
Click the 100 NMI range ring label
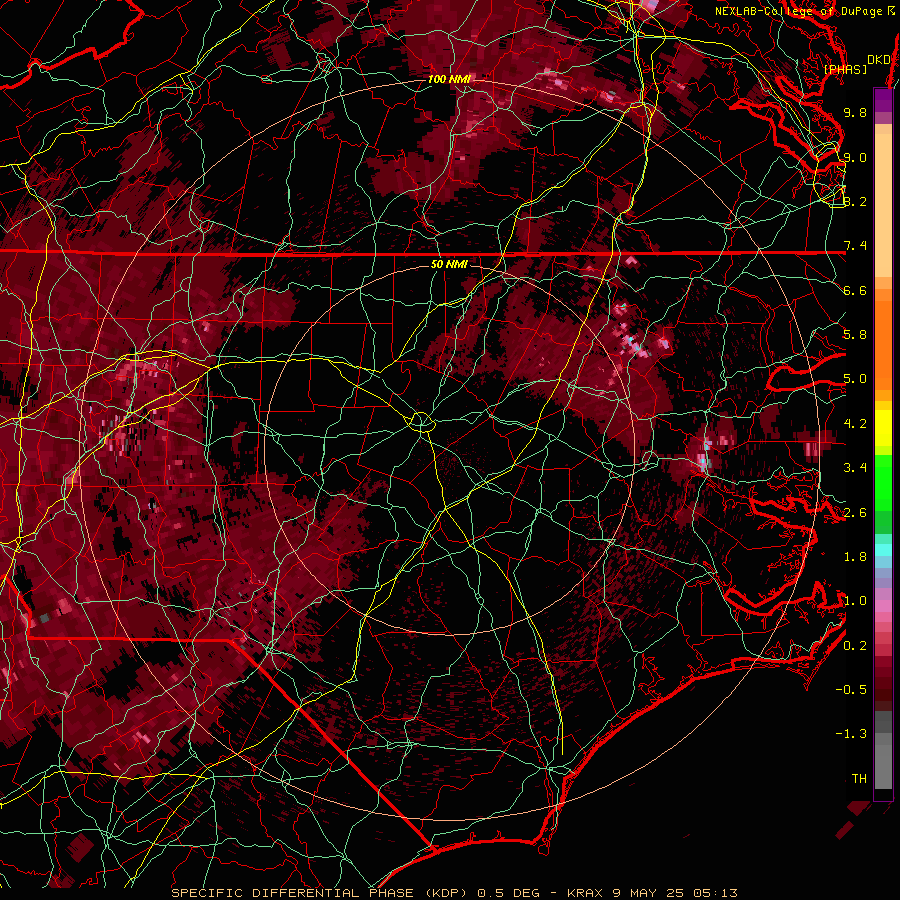449,79
